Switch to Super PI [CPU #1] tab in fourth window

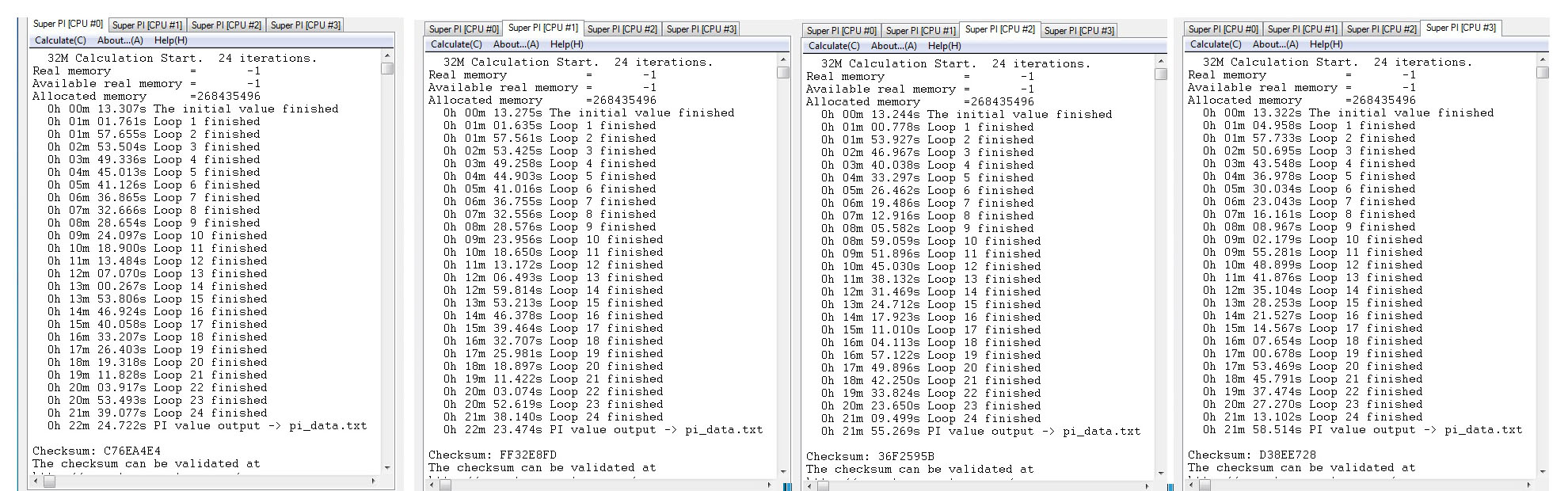click(1303, 29)
